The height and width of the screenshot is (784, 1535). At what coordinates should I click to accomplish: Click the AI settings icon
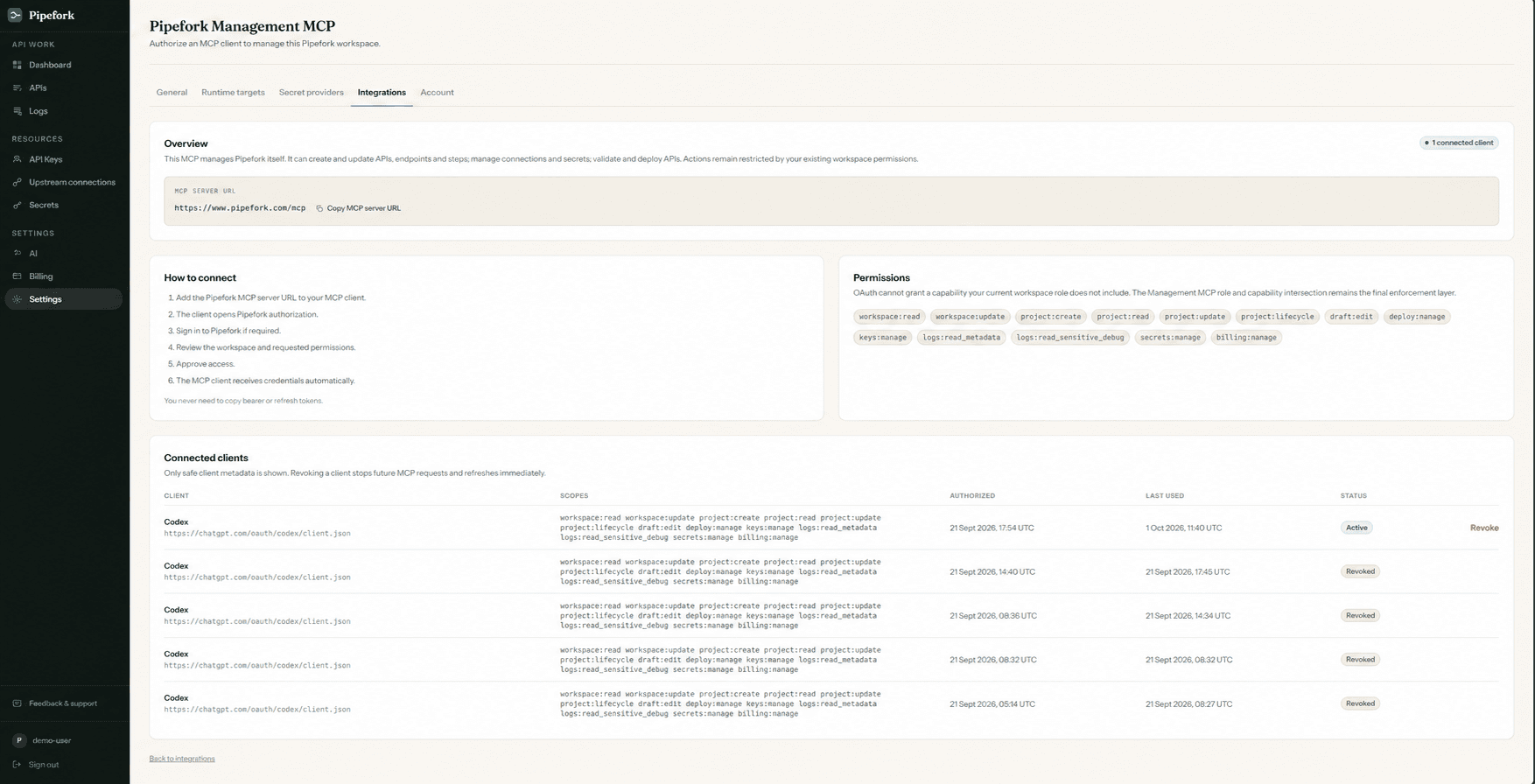pos(17,253)
